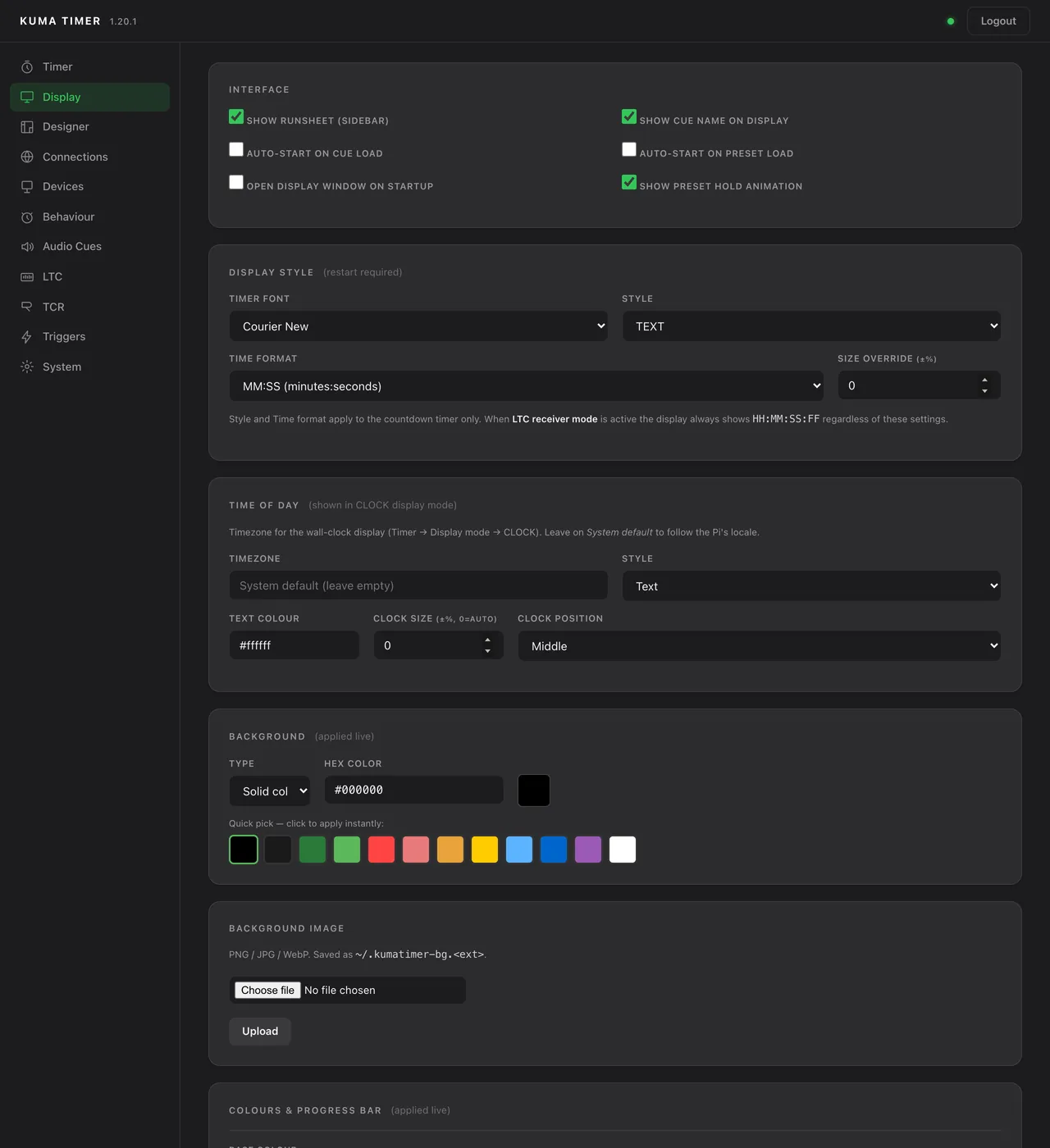Click the Designer layout icon

27,127
